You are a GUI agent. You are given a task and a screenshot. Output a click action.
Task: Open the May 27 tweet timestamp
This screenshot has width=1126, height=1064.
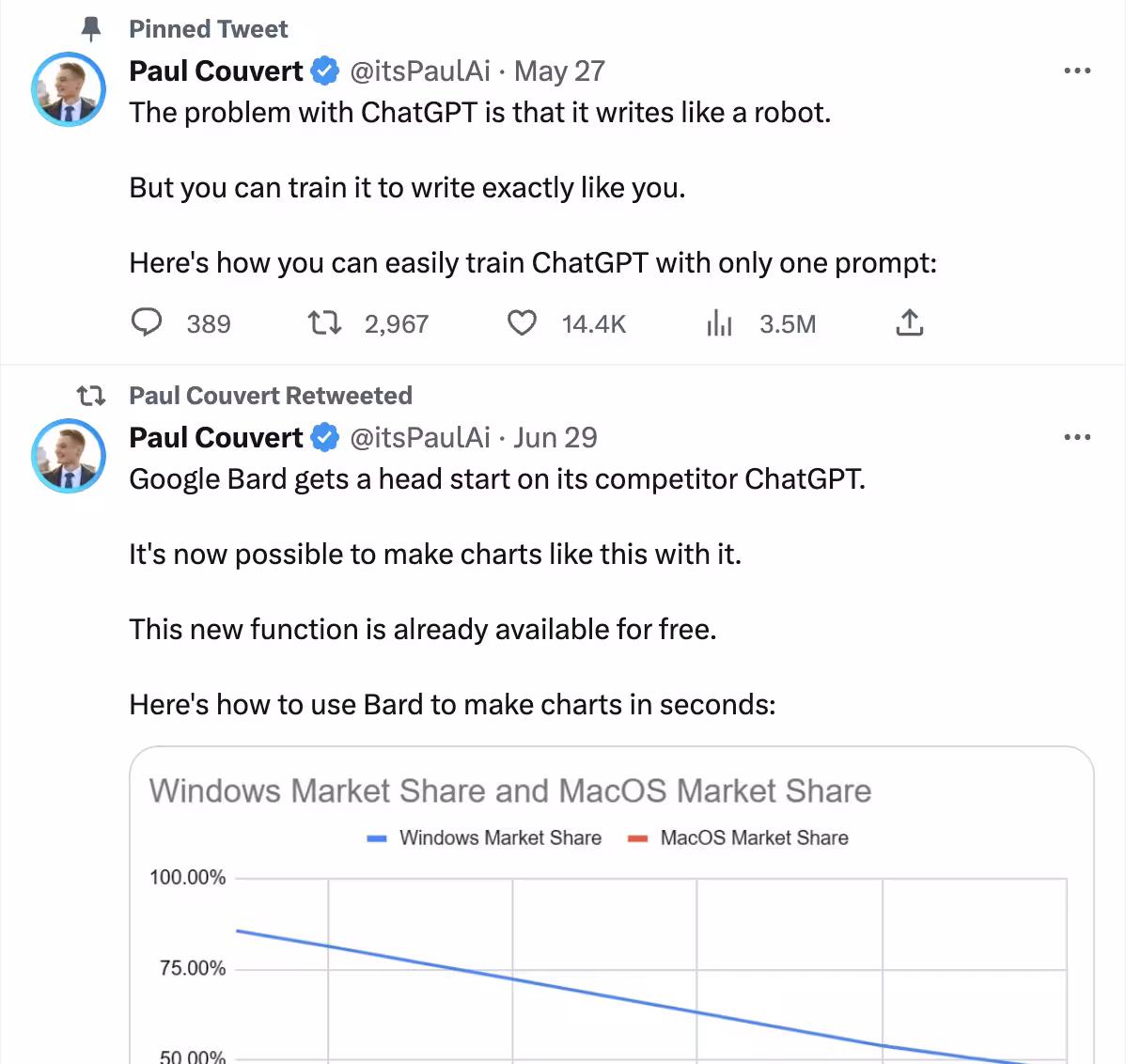click(x=560, y=70)
